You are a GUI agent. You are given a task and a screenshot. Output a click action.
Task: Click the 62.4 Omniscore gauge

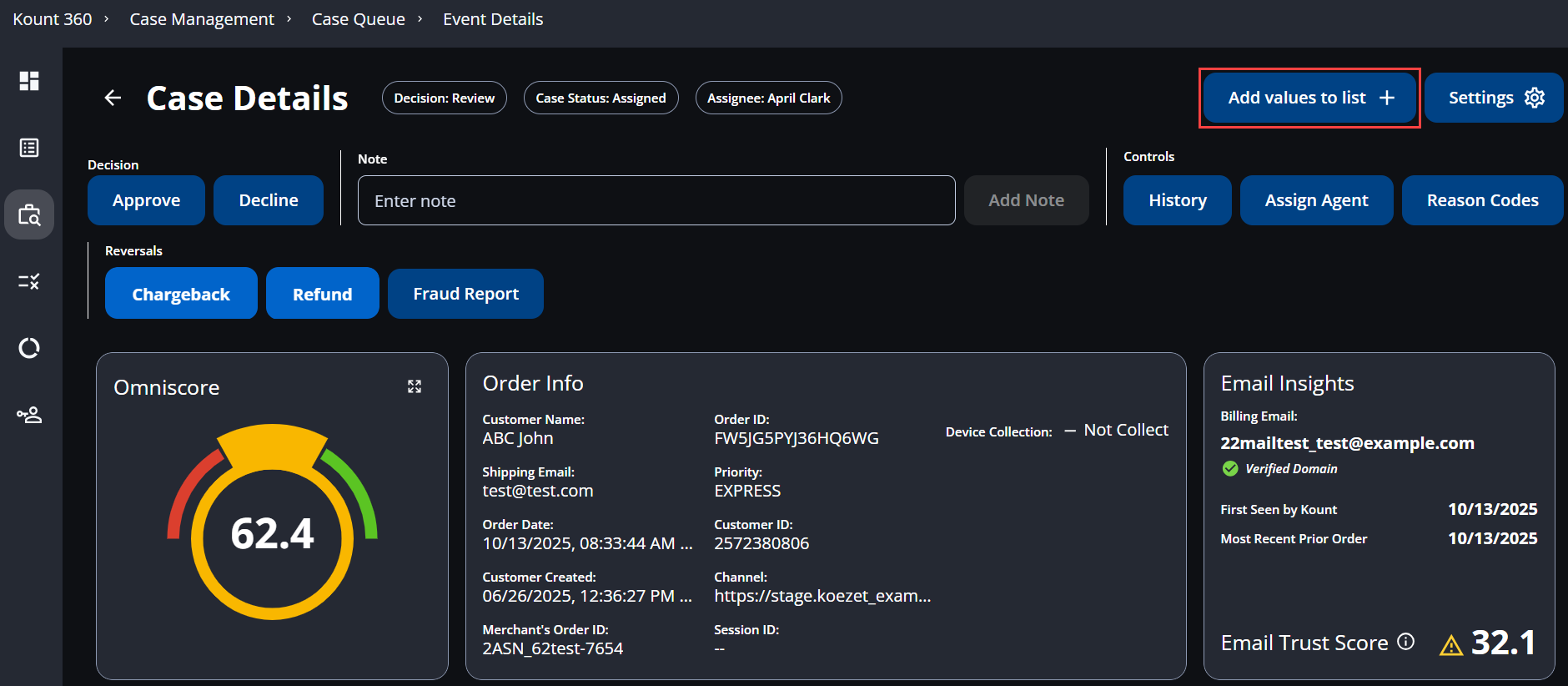(273, 522)
